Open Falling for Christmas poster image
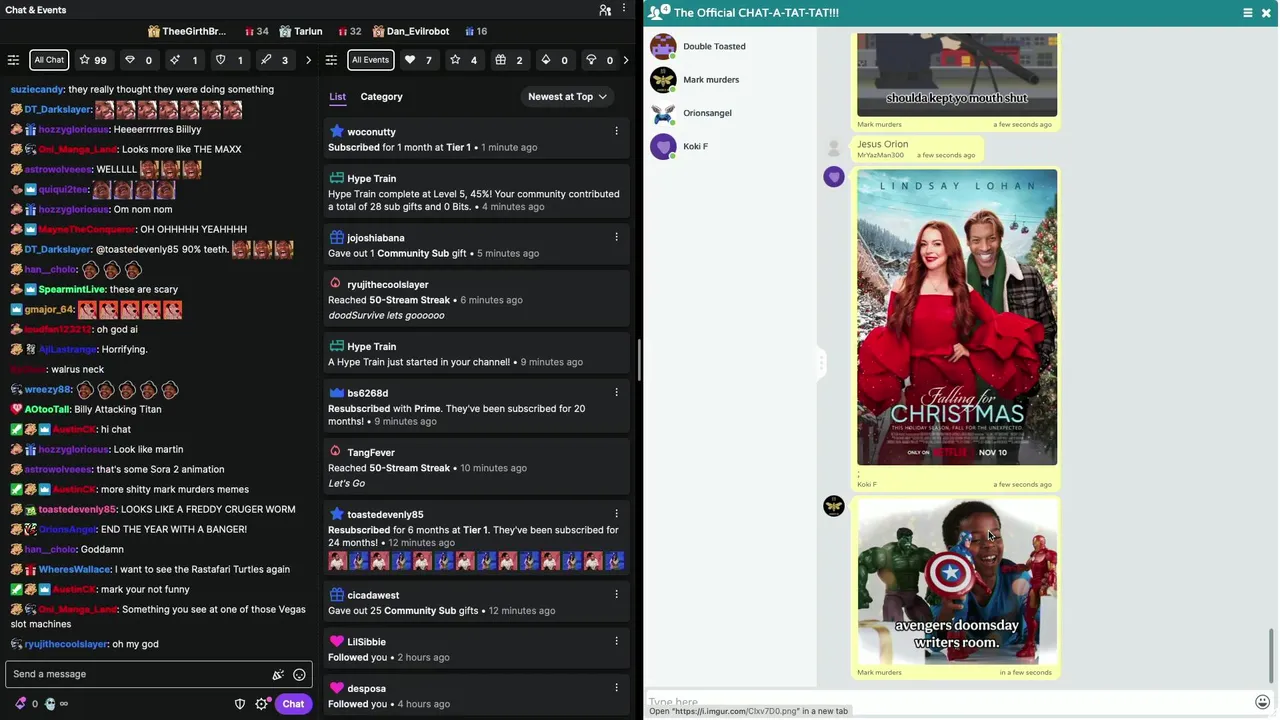1280x720 pixels. [x=957, y=317]
